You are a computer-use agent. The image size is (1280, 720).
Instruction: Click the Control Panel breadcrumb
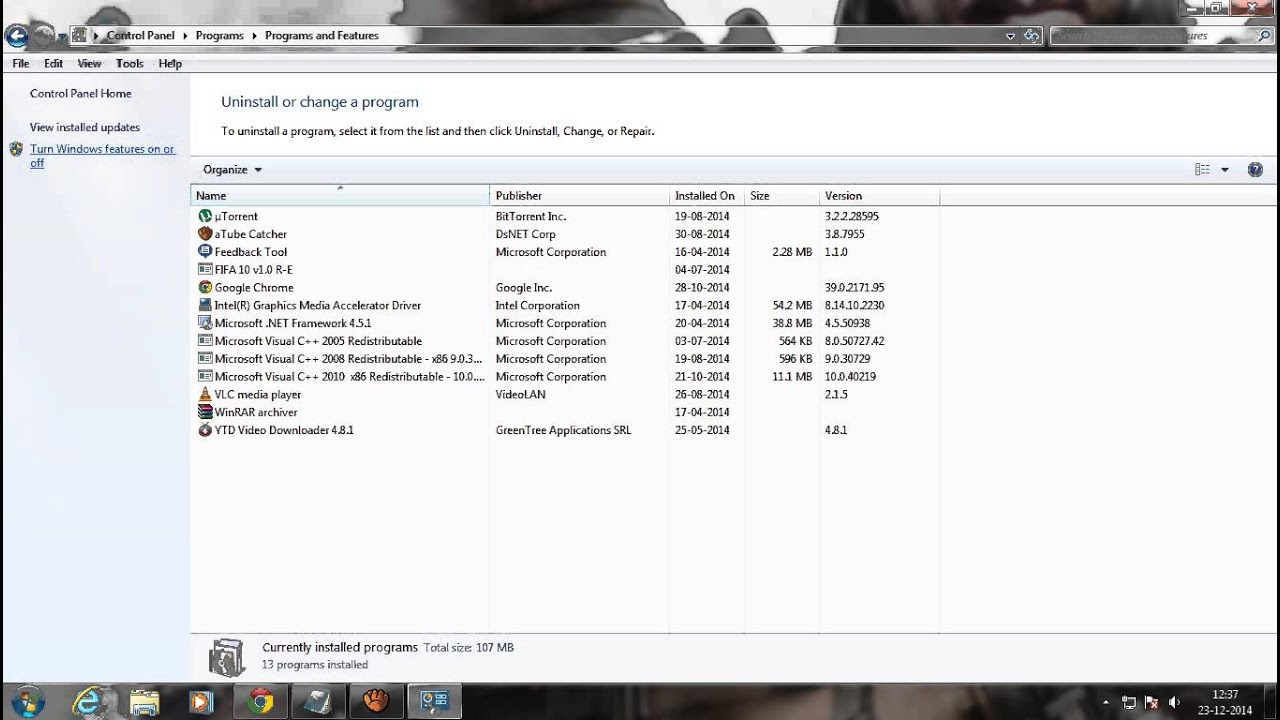pyautogui.click(x=140, y=36)
